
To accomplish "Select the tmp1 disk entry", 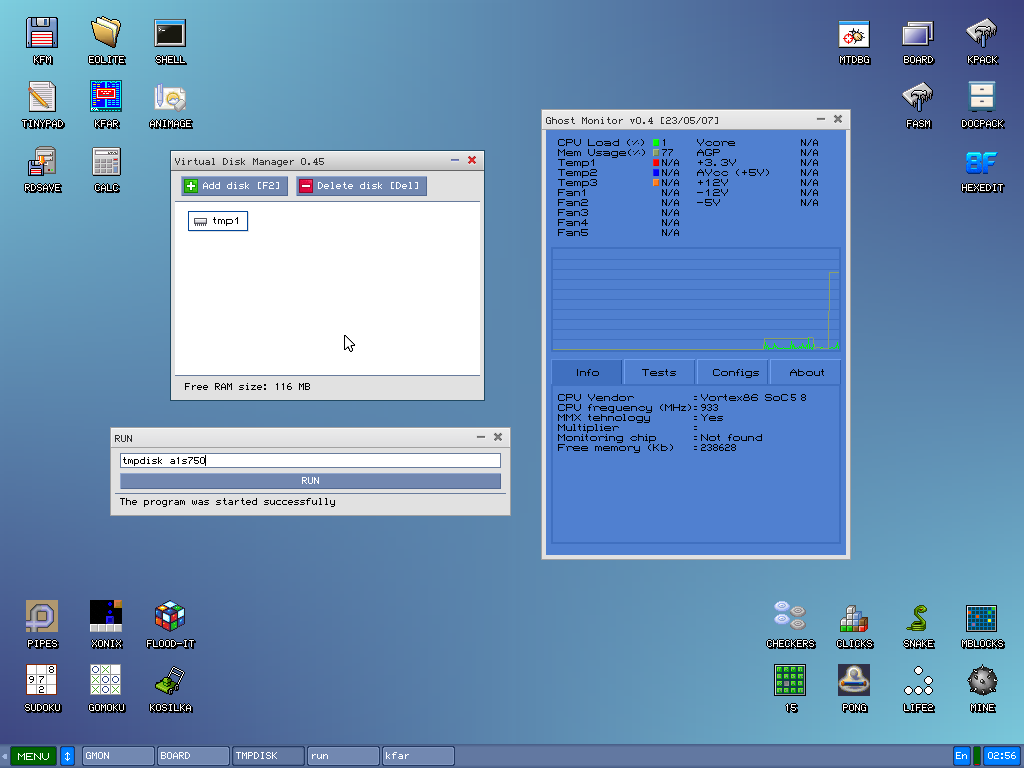I will [217, 221].
